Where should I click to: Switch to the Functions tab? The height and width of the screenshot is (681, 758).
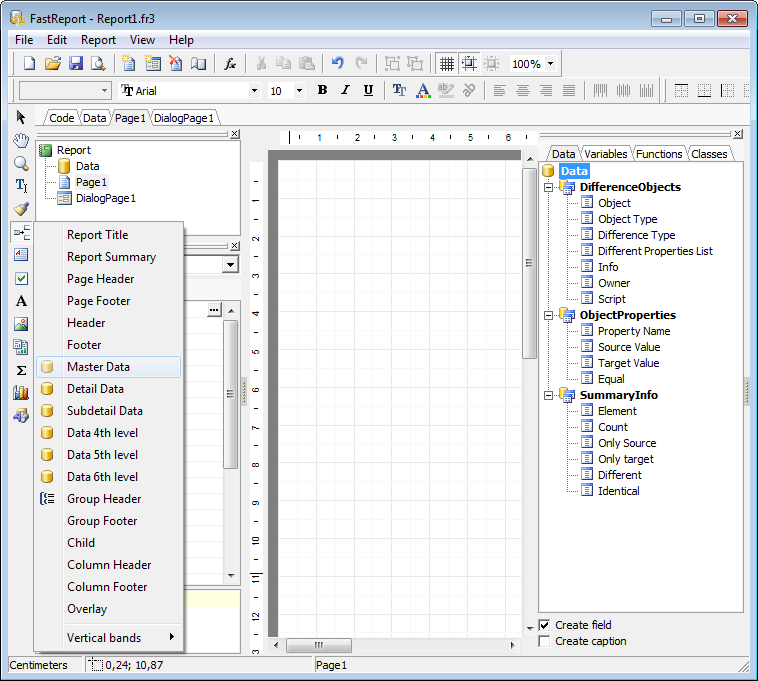click(x=659, y=154)
